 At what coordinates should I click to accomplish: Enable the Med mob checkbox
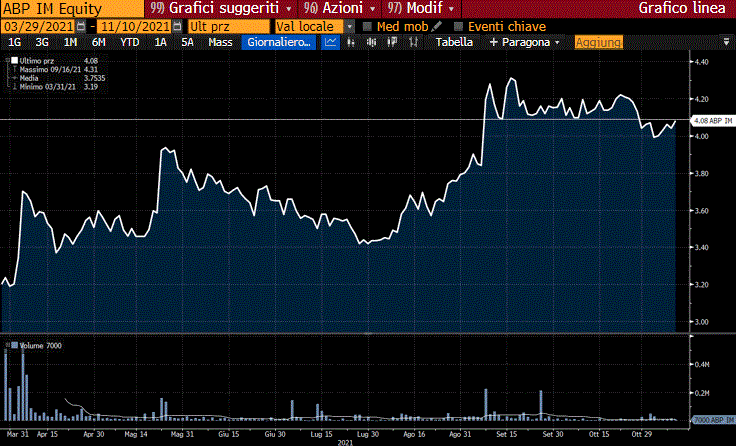click(x=367, y=26)
